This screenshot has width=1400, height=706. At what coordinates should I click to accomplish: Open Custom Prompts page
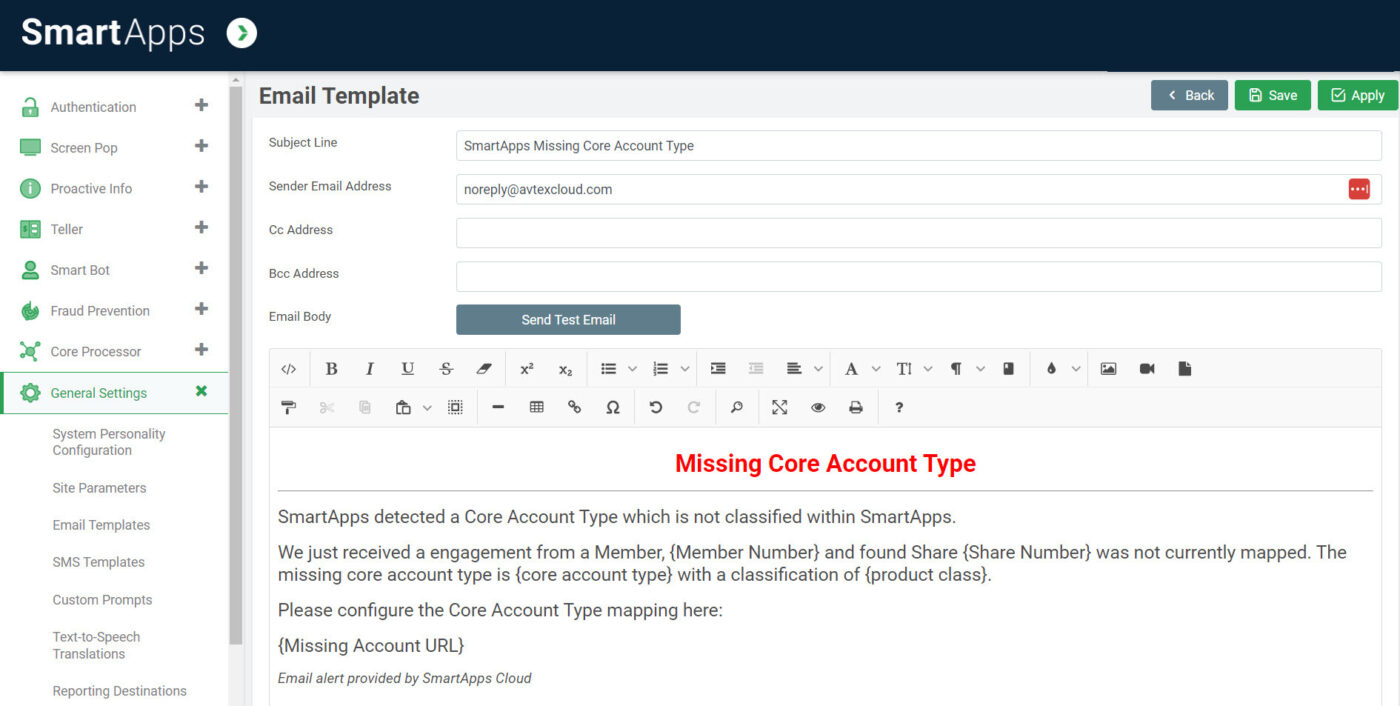coord(102,600)
